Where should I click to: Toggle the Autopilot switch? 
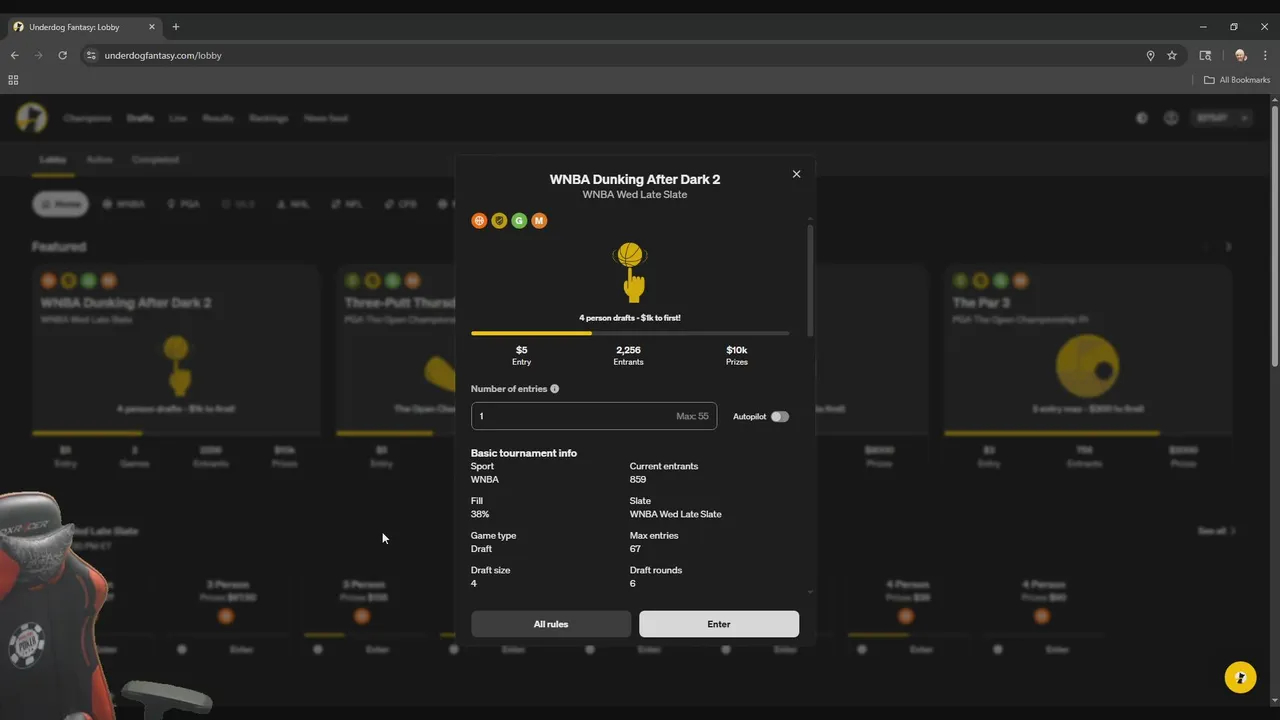(x=780, y=416)
